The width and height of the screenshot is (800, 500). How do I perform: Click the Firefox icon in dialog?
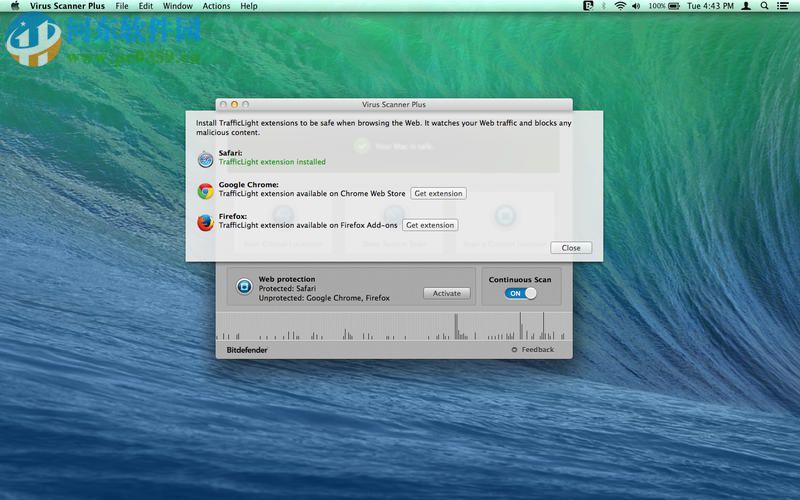click(206, 222)
